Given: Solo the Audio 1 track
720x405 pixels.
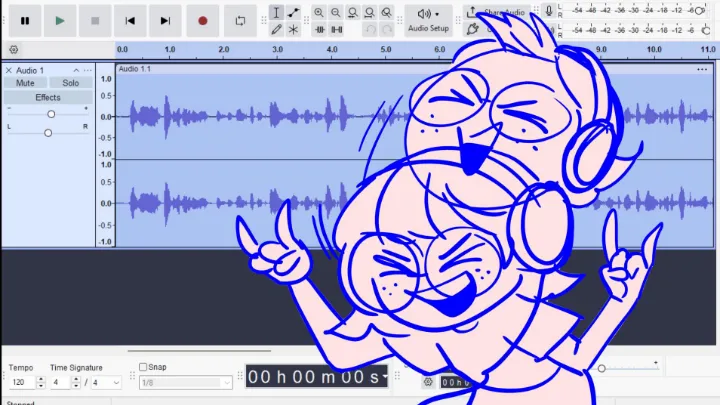Looking at the screenshot, I should 71,83.
